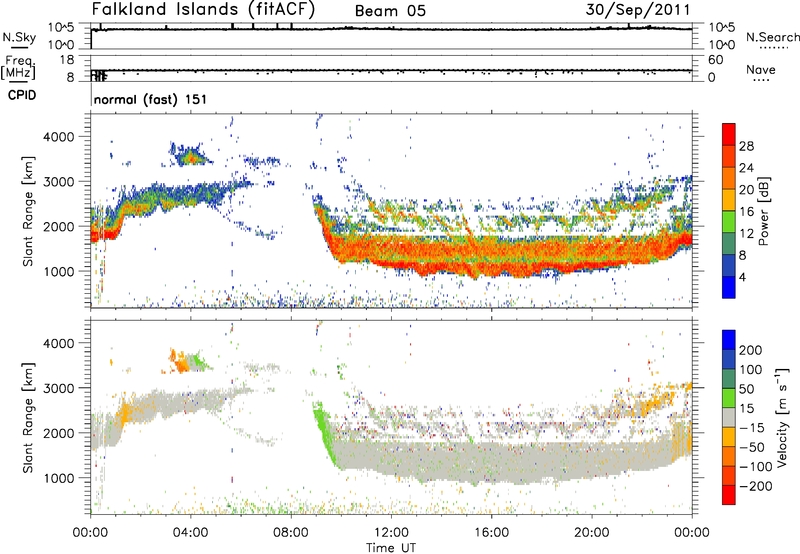Click the right-side '60' Nave axis value
This screenshot has height=554, width=800.
tap(715, 60)
